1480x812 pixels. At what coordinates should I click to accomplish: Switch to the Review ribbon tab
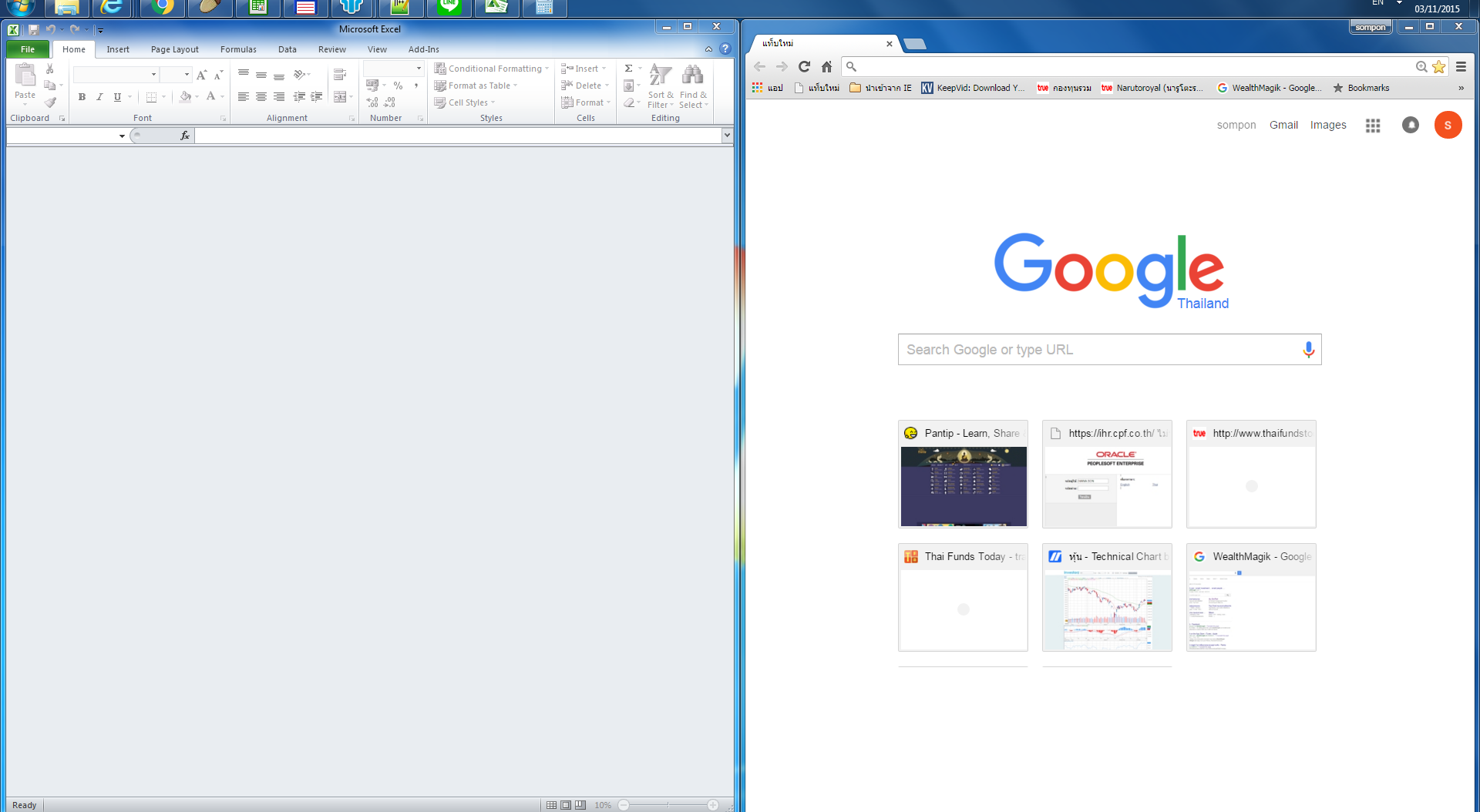point(332,49)
